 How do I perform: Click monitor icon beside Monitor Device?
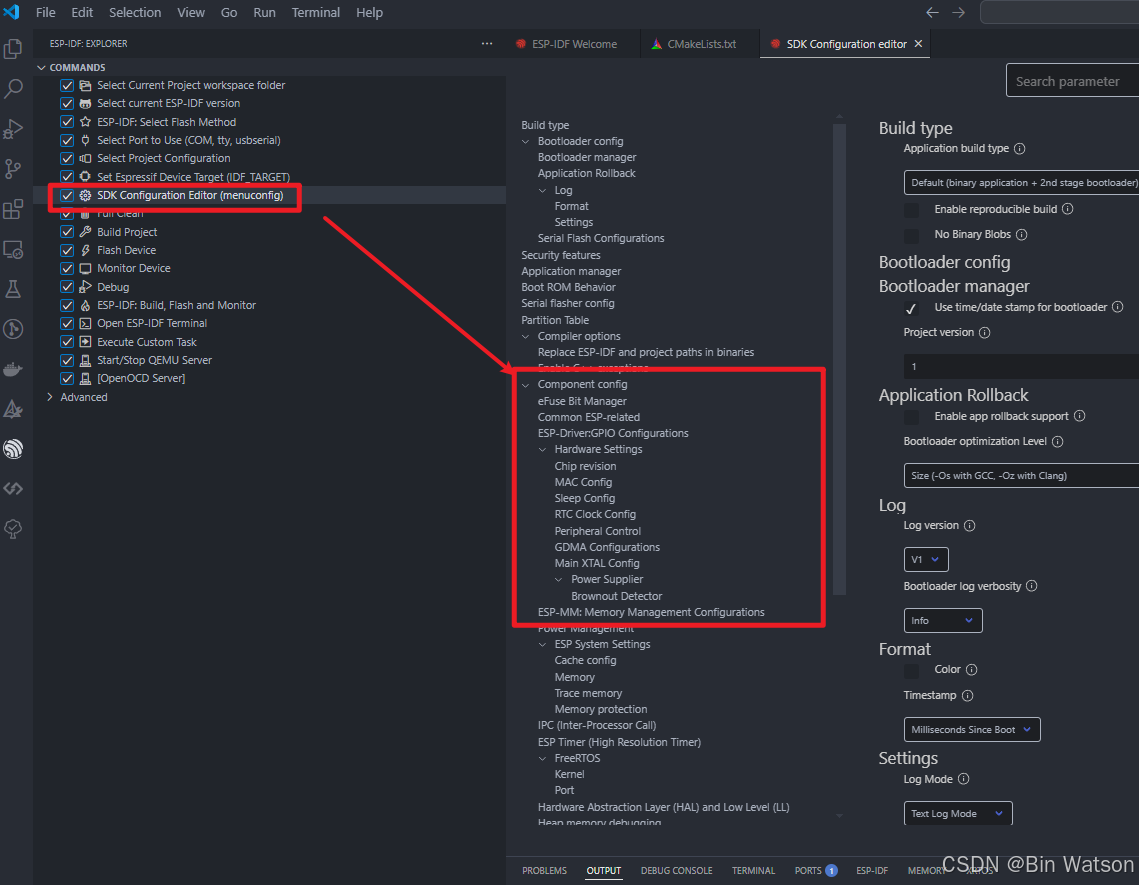(85, 268)
